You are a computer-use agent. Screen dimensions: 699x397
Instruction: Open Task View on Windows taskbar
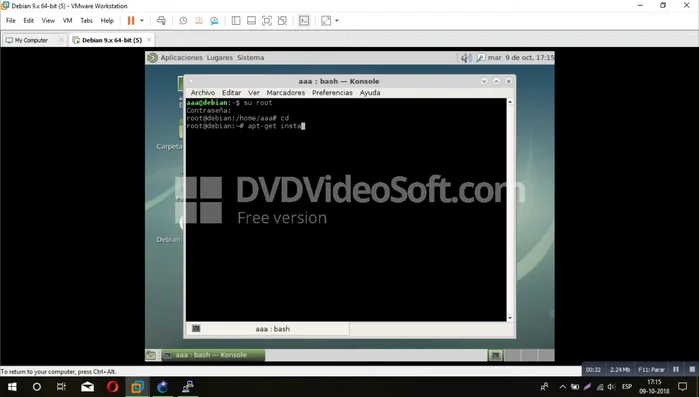pyautogui.click(x=62, y=387)
